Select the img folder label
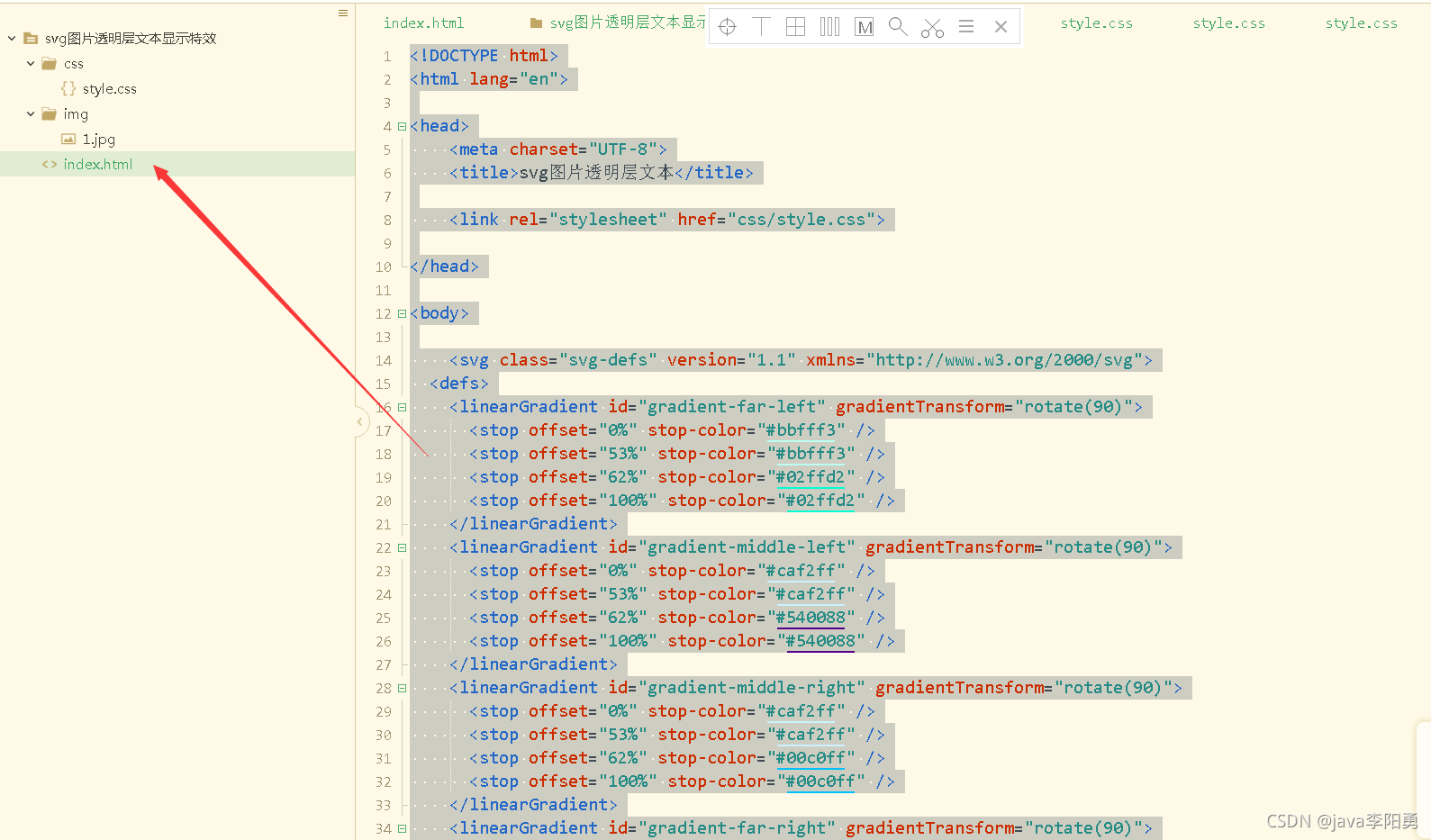Screen dimensions: 1431x840 76,114
